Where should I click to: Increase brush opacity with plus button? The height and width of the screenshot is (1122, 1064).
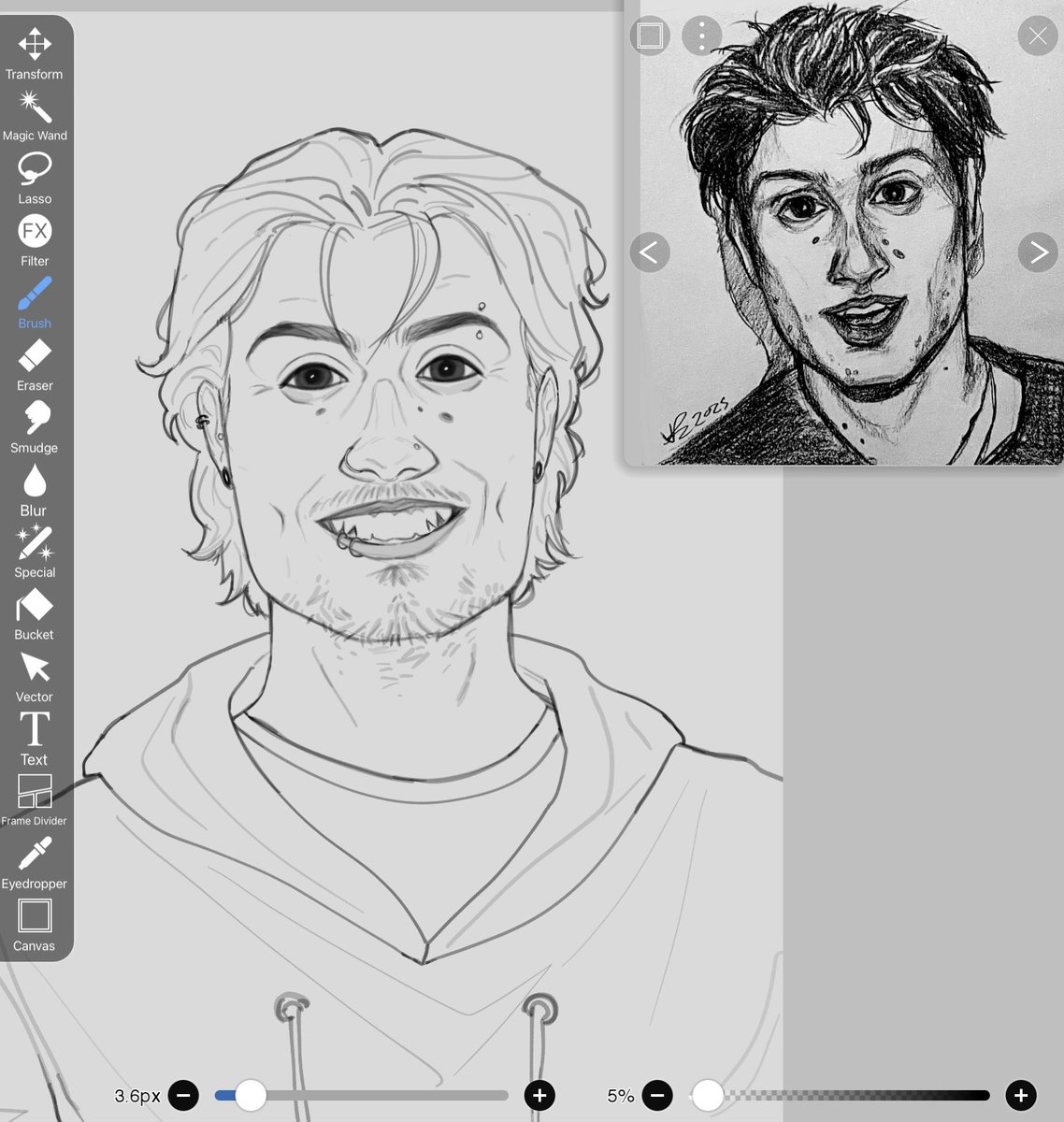(1021, 1095)
